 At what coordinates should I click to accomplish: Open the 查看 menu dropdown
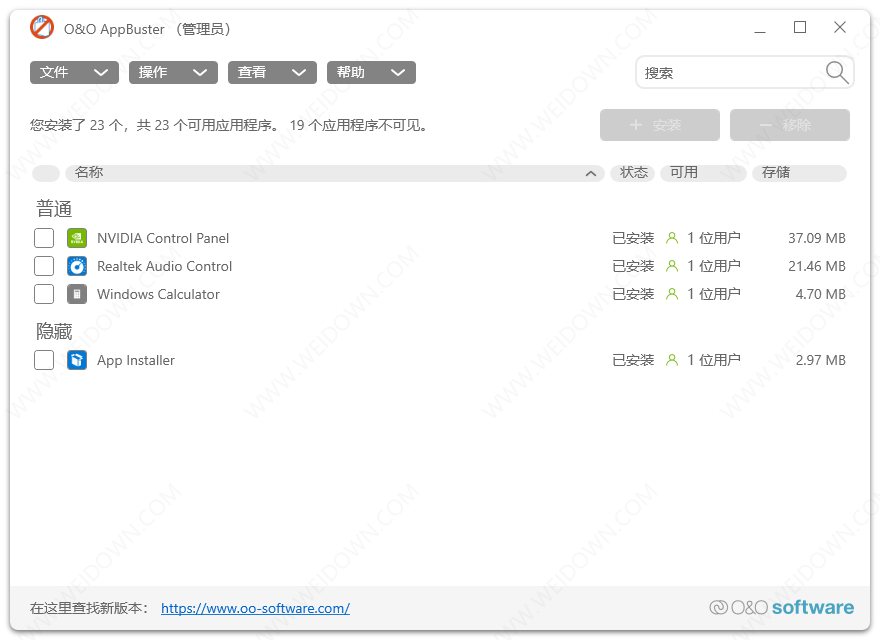click(x=272, y=72)
